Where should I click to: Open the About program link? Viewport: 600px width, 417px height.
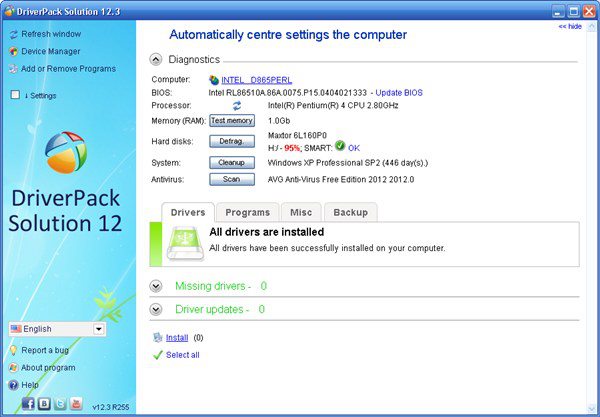pos(48,368)
